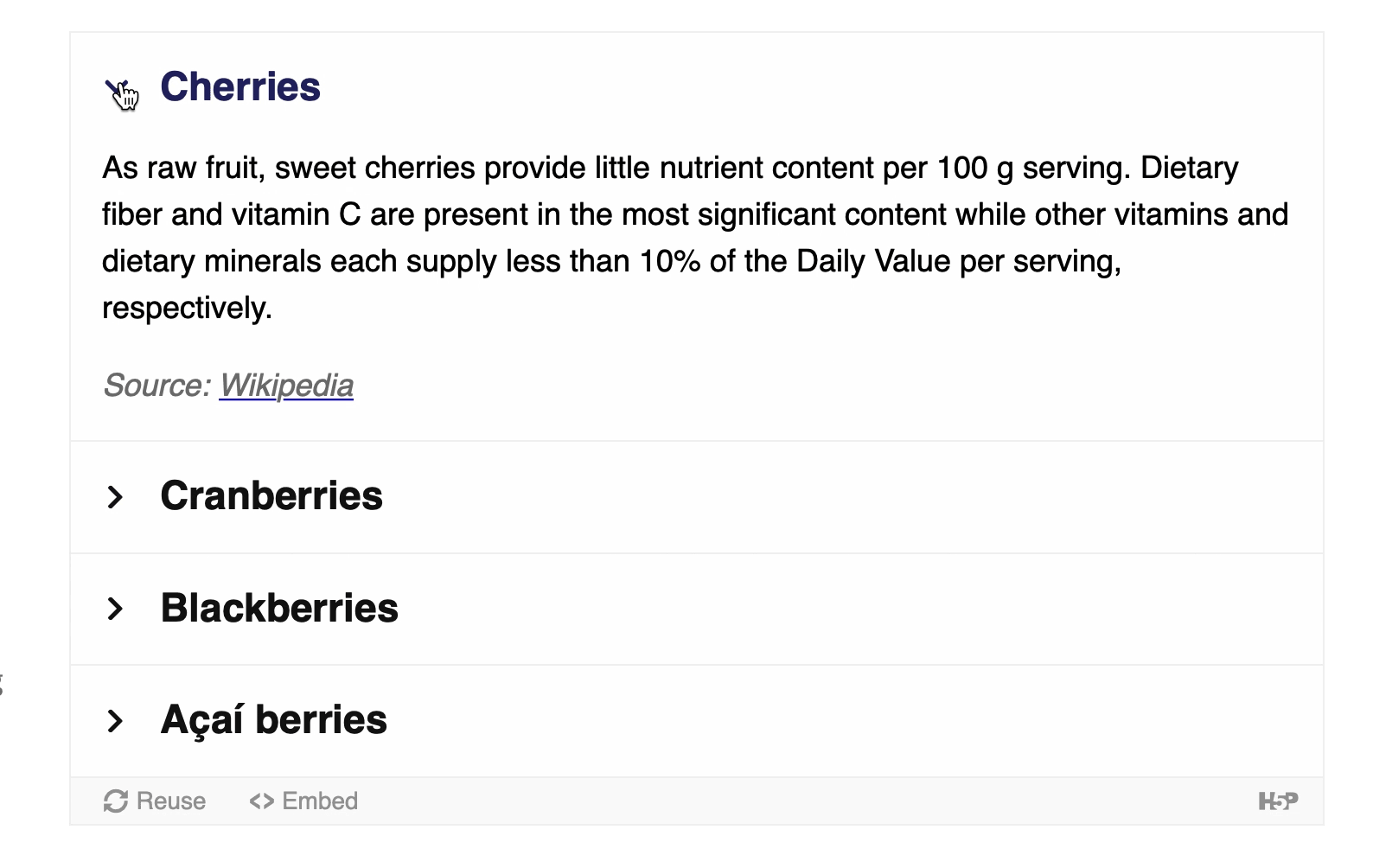
Task: Expand the Açaí berries chevron arrow
Action: pos(115,721)
